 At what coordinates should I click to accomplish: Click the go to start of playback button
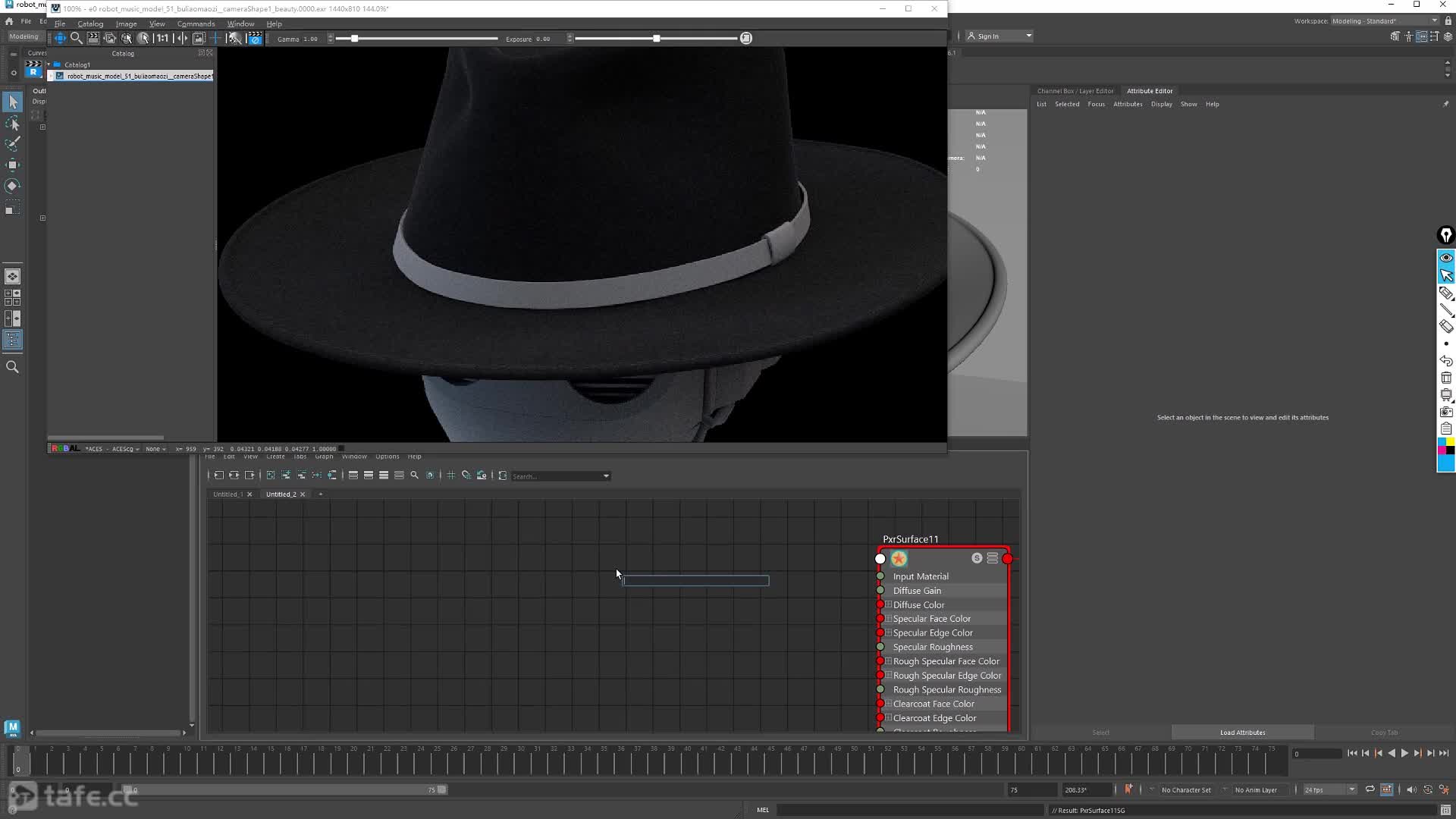pyautogui.click(x=1352, y=753)
